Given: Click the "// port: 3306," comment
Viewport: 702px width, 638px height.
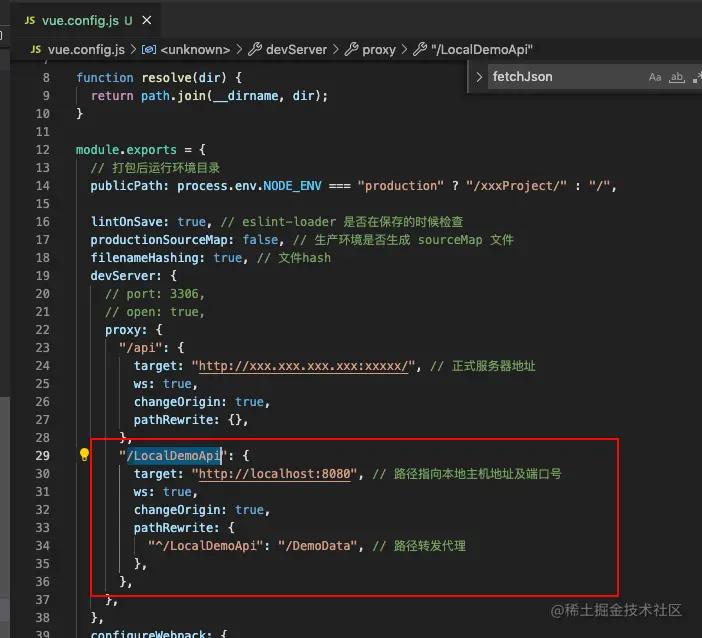Looking at the screenshot, I should coord(155,294).
